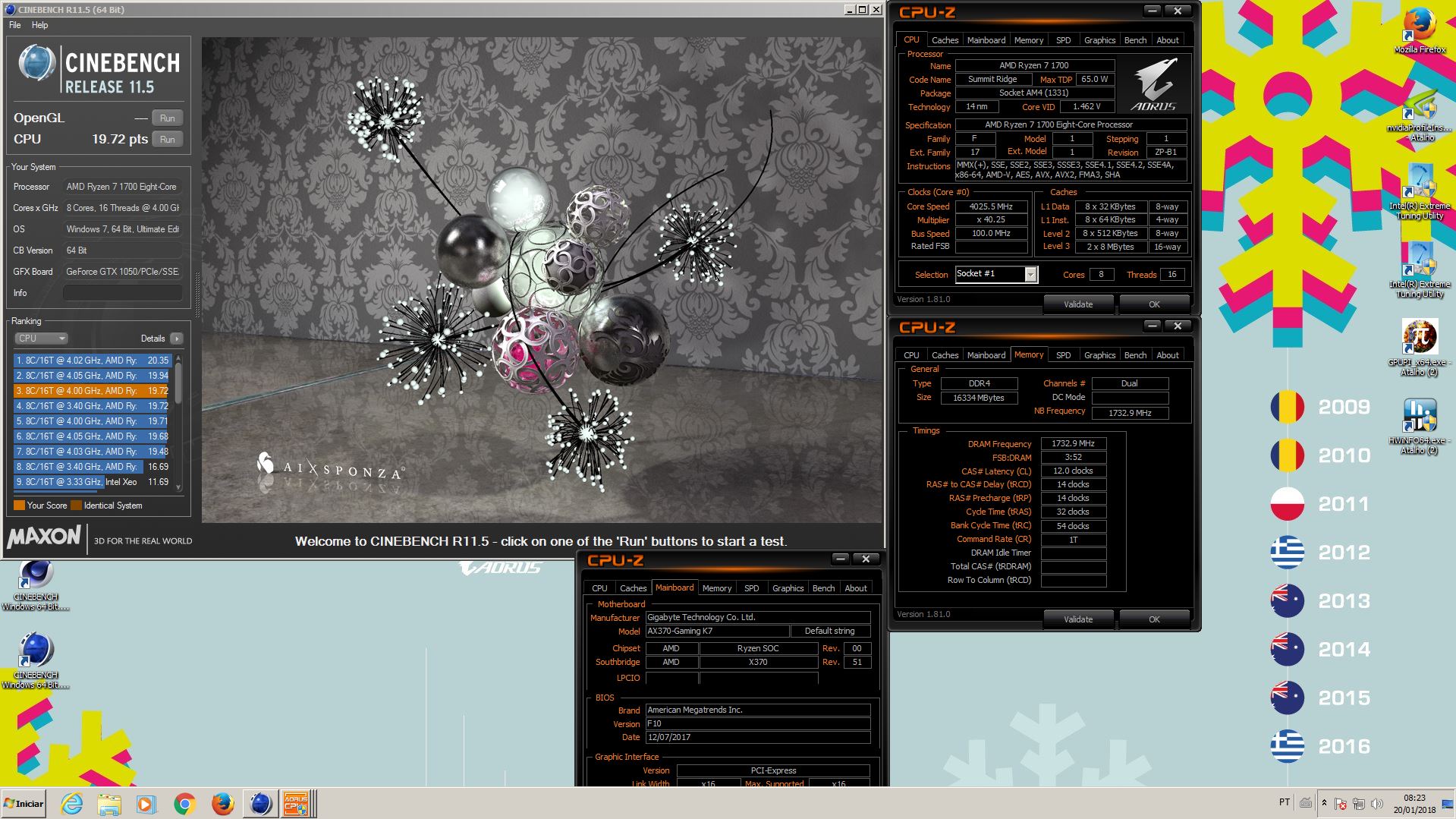Viewport: 1456px width, 819px height.
Task: Launch HWiNFO64.exe desktop shortcut
Action: (x=1419, y=426)
